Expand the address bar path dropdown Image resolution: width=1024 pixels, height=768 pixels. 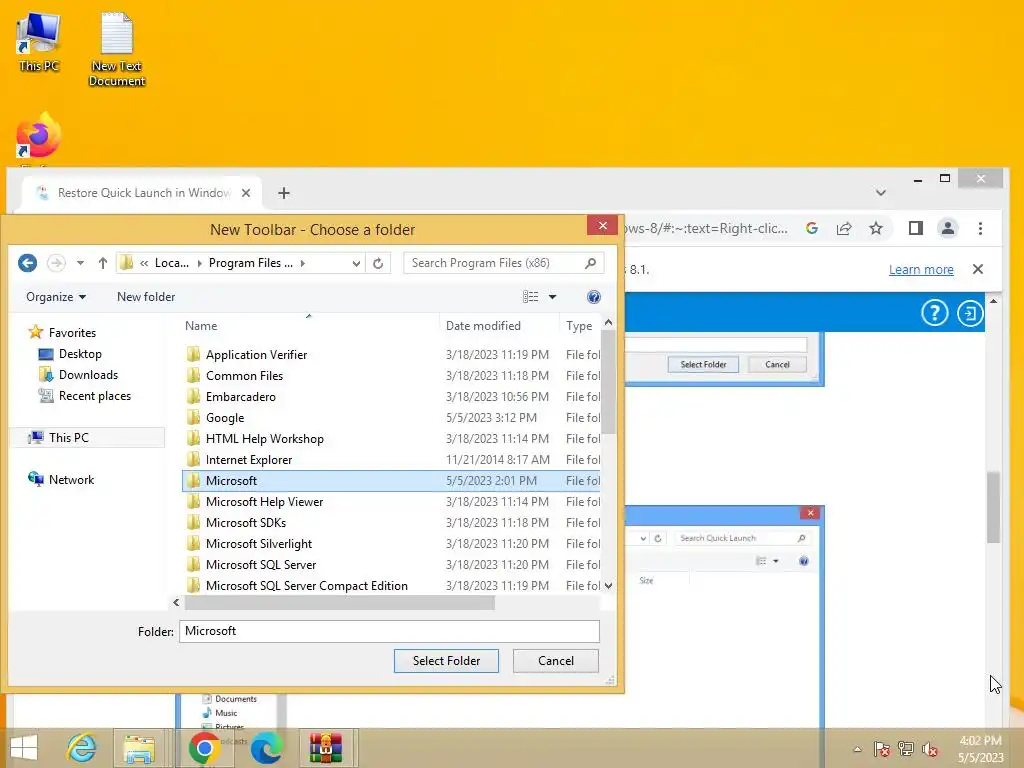[x=356, y=263]
